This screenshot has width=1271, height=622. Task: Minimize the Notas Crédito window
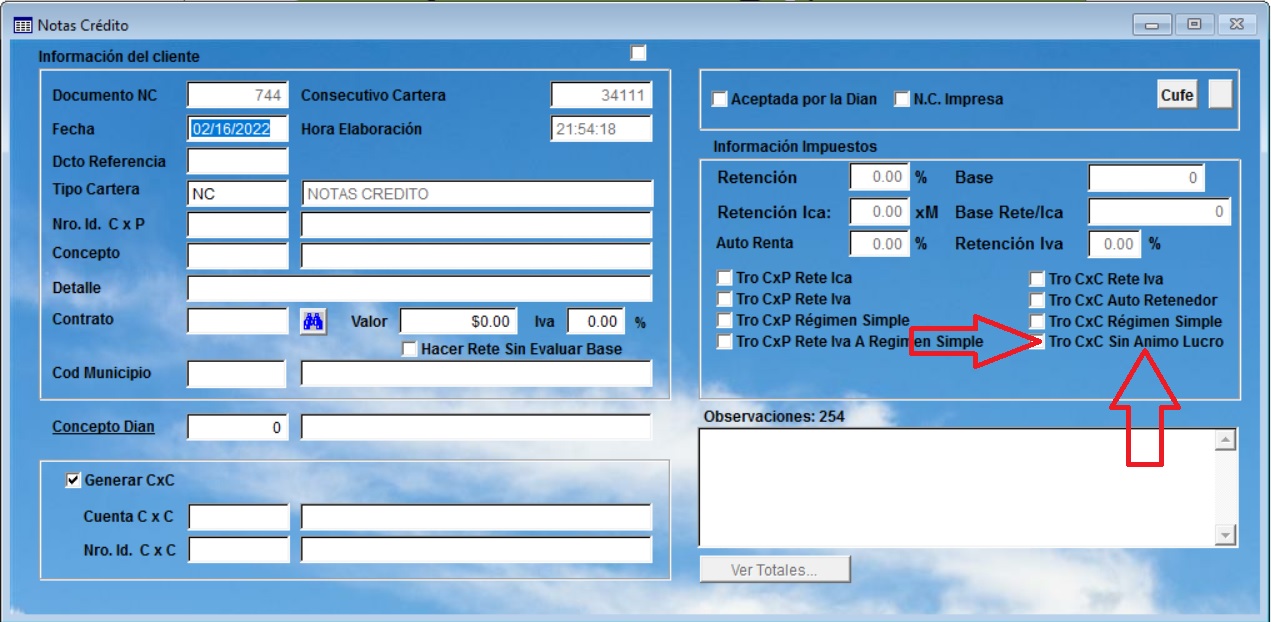[1153, 24]
